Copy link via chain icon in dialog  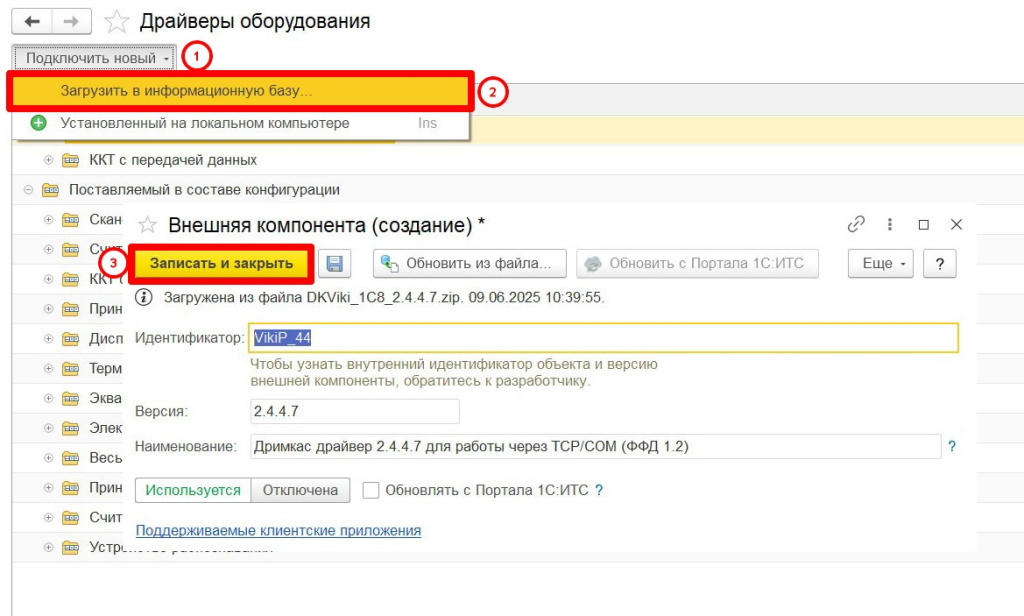(x=856, y=224)
